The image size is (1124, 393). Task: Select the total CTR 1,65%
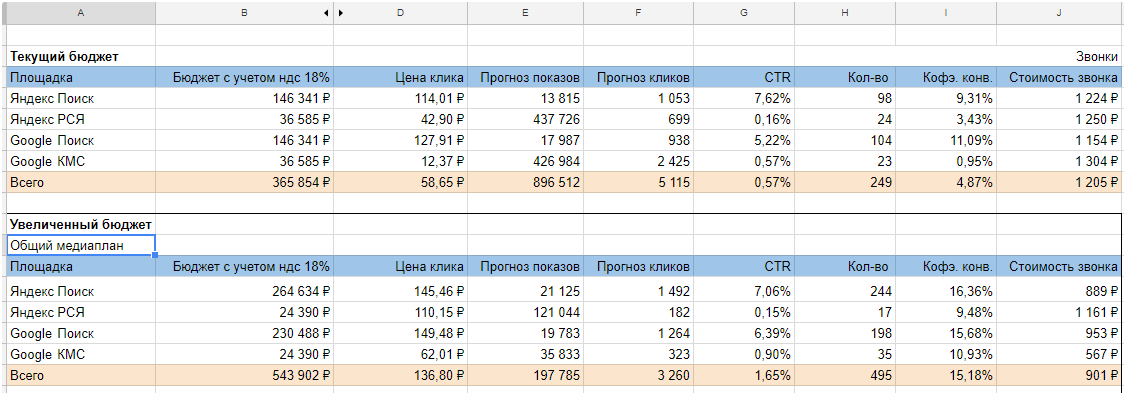pyautogui.click(x=744, y=376)
